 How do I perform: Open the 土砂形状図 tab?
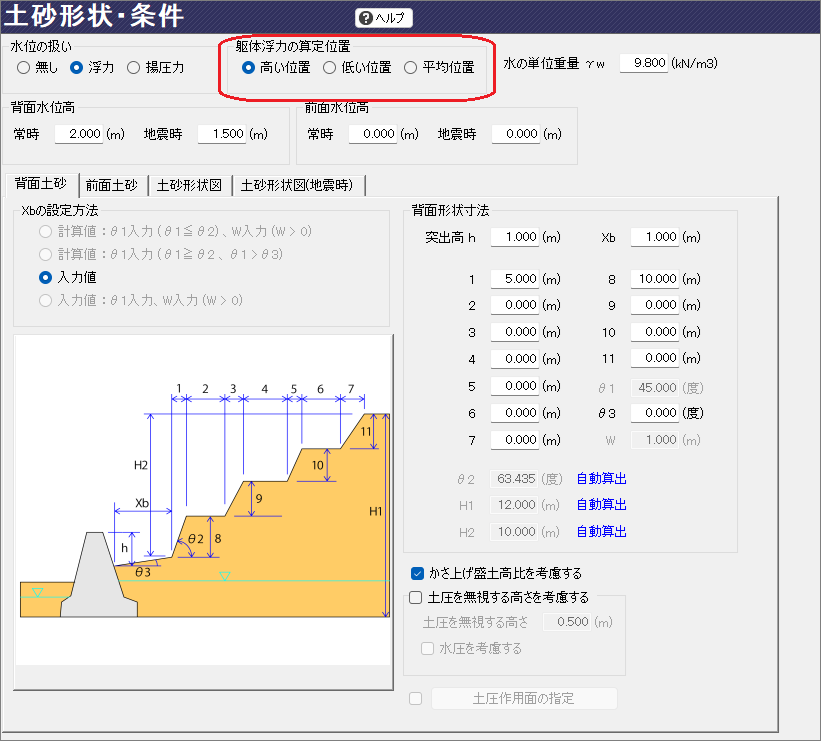tap(189, 185)
